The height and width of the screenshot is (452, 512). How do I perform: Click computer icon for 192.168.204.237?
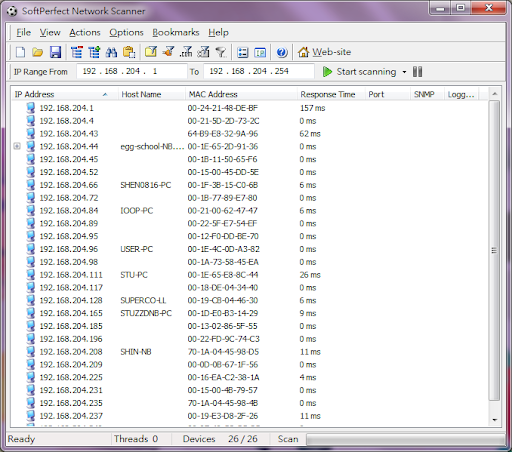click(31, 416)
